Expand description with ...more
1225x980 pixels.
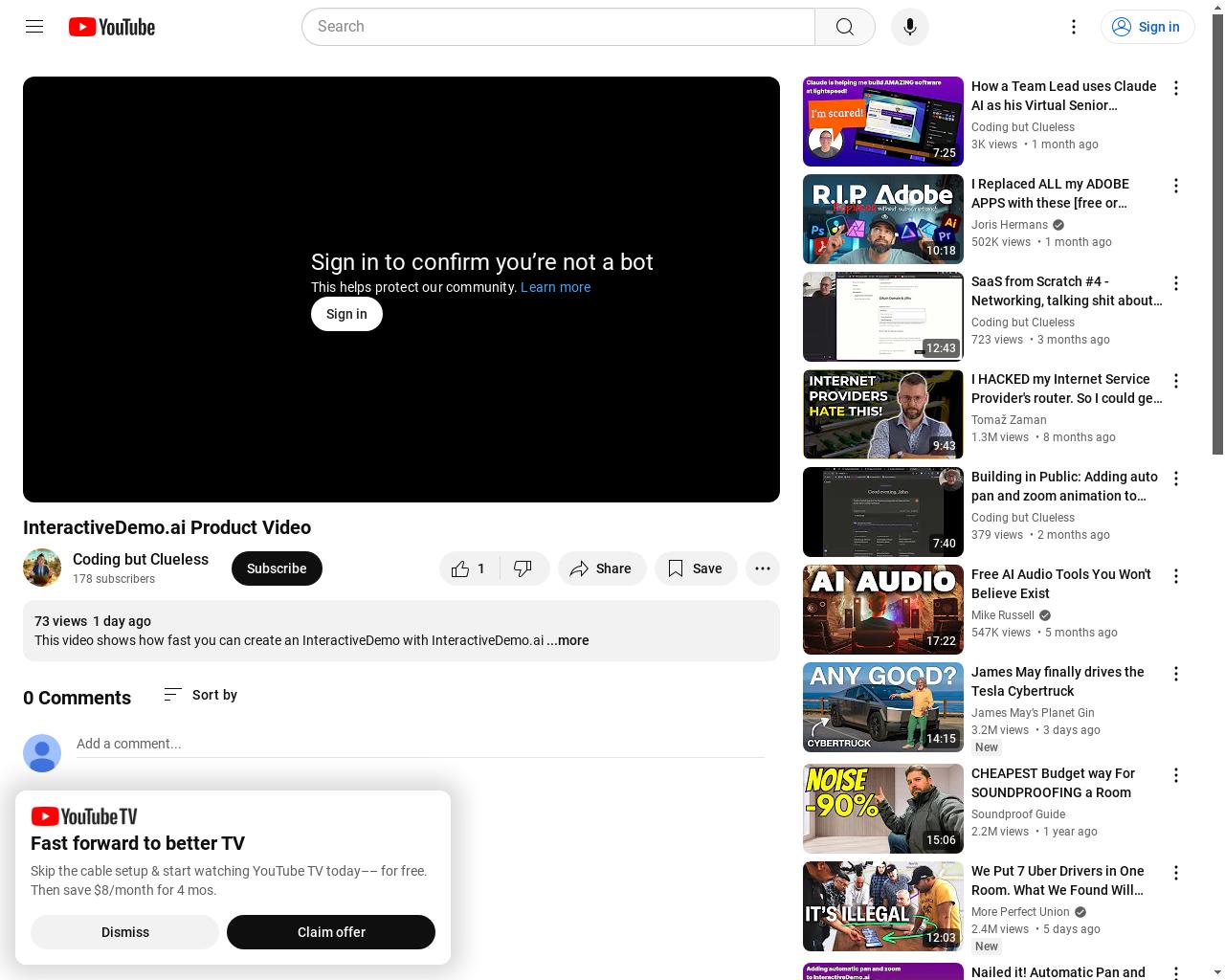pos(568,640)
